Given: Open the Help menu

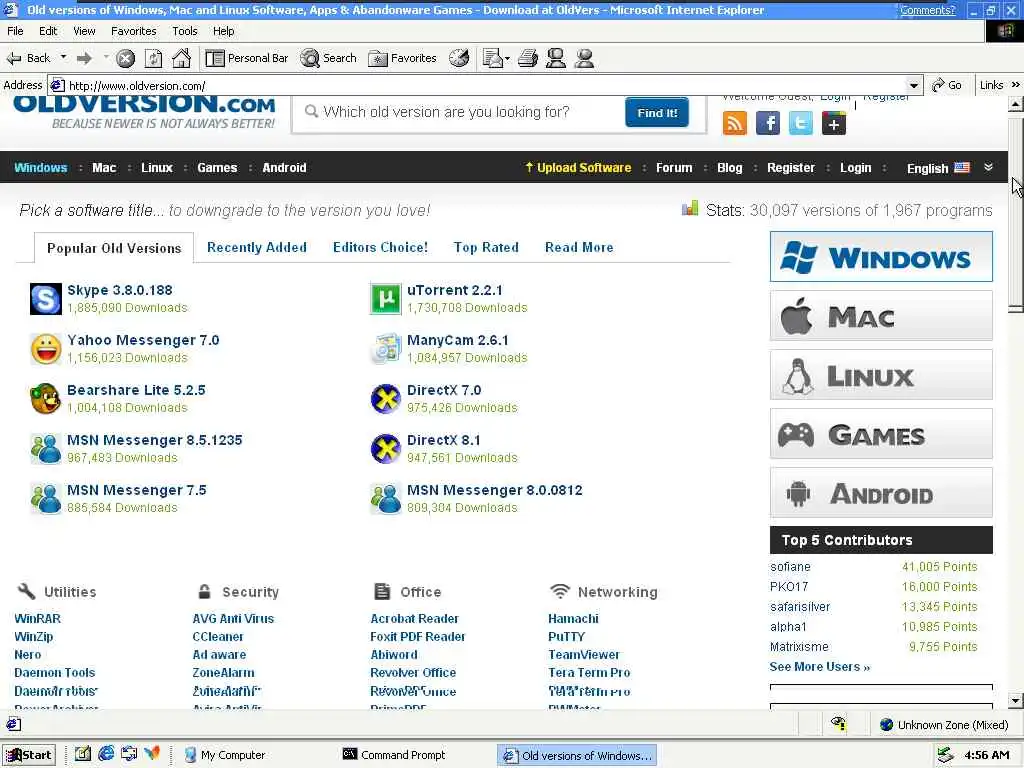Looking at the screenshot, I should pyautogui.click(x=223, y=31).
